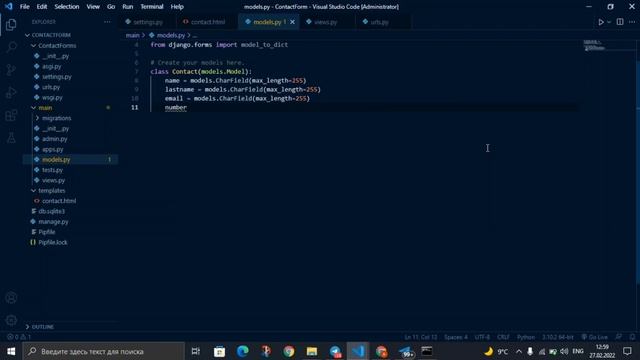Open the File menu
This screenshot has width=640, height=360.
tap(24, 7)
